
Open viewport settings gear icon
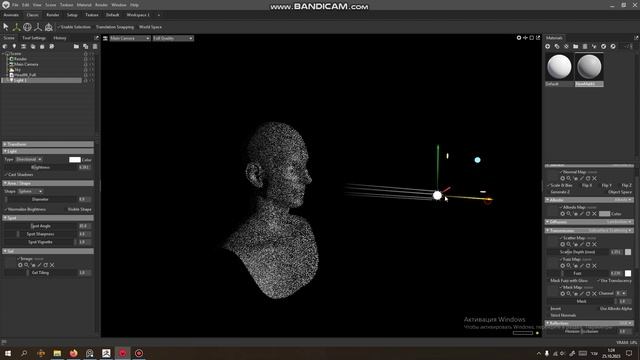pos(519,38)
